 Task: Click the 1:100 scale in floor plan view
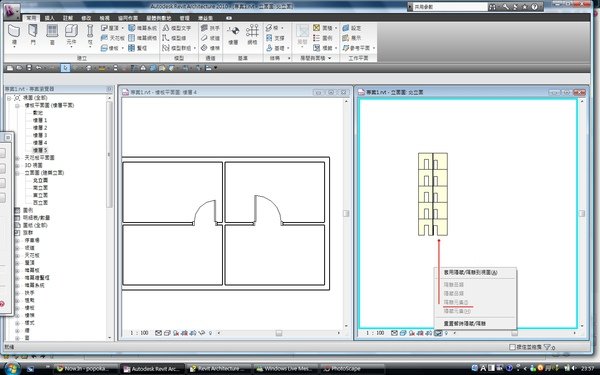tap(139, 333)
